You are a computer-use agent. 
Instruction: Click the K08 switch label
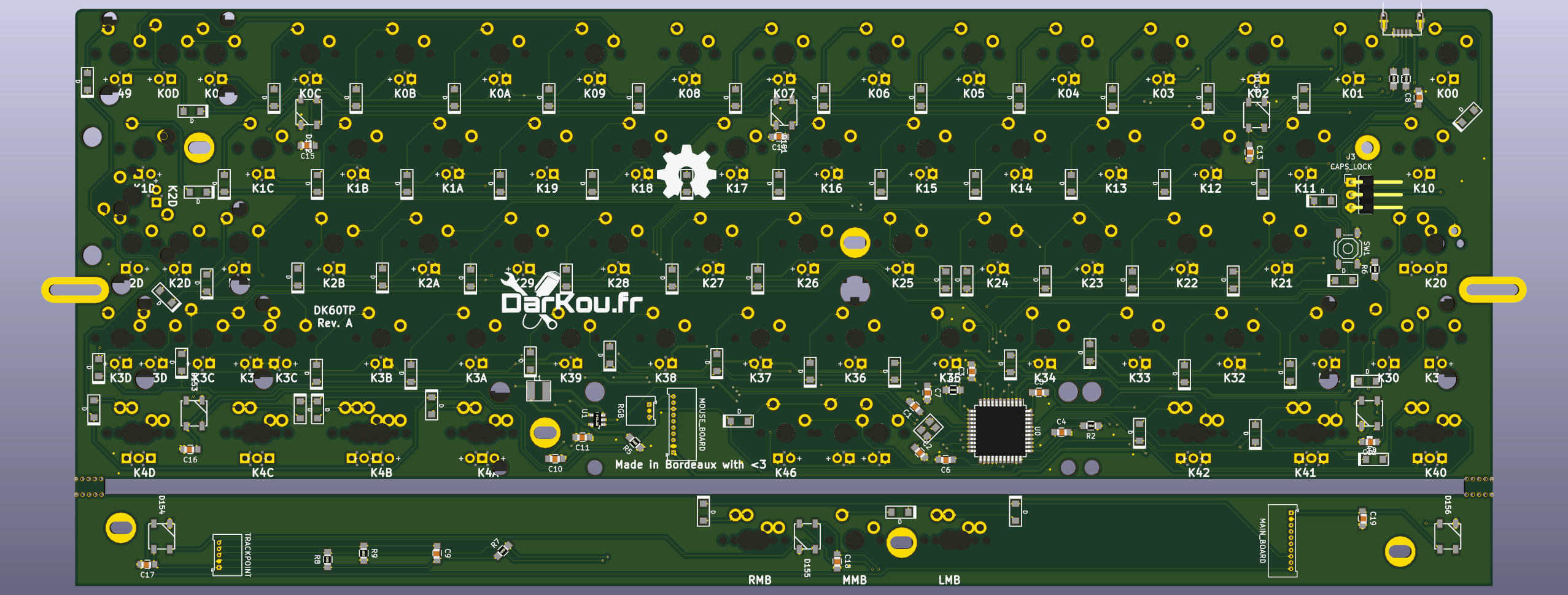pyautogui.click(x=689, y=94)
